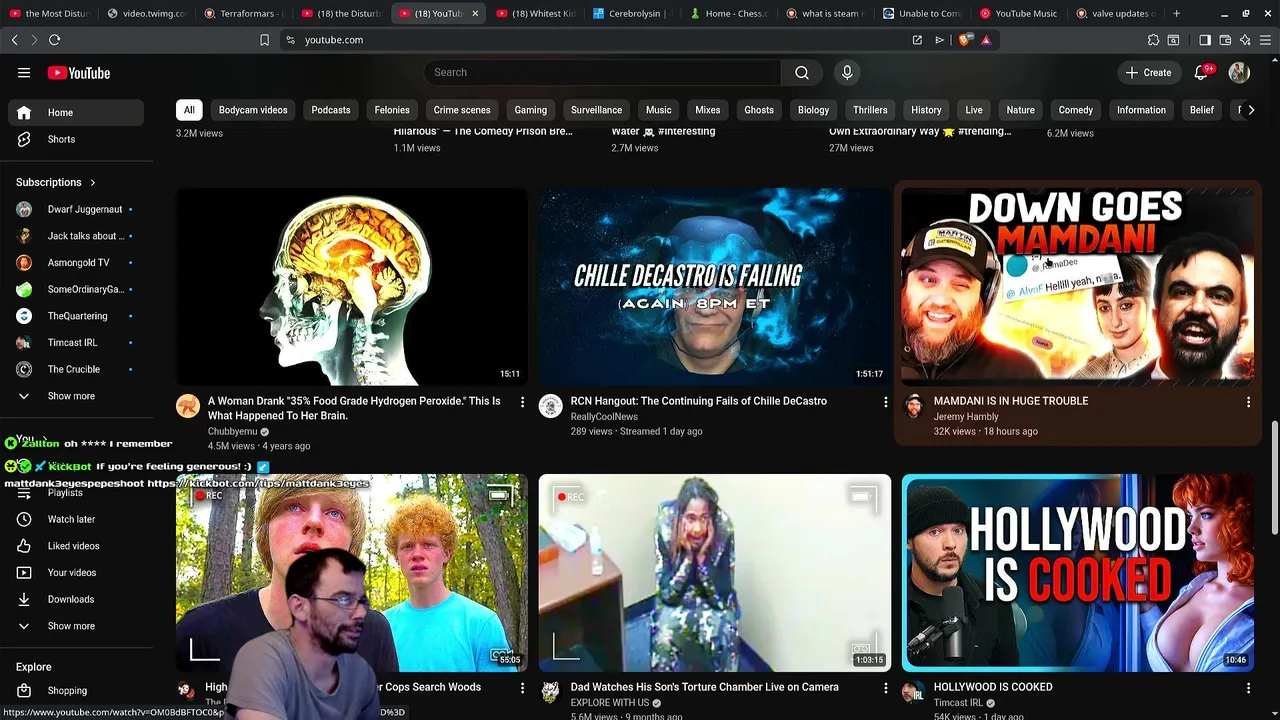Open The Crucible subscription
This screenshot has height=720, width=1280.
(78, 369)
